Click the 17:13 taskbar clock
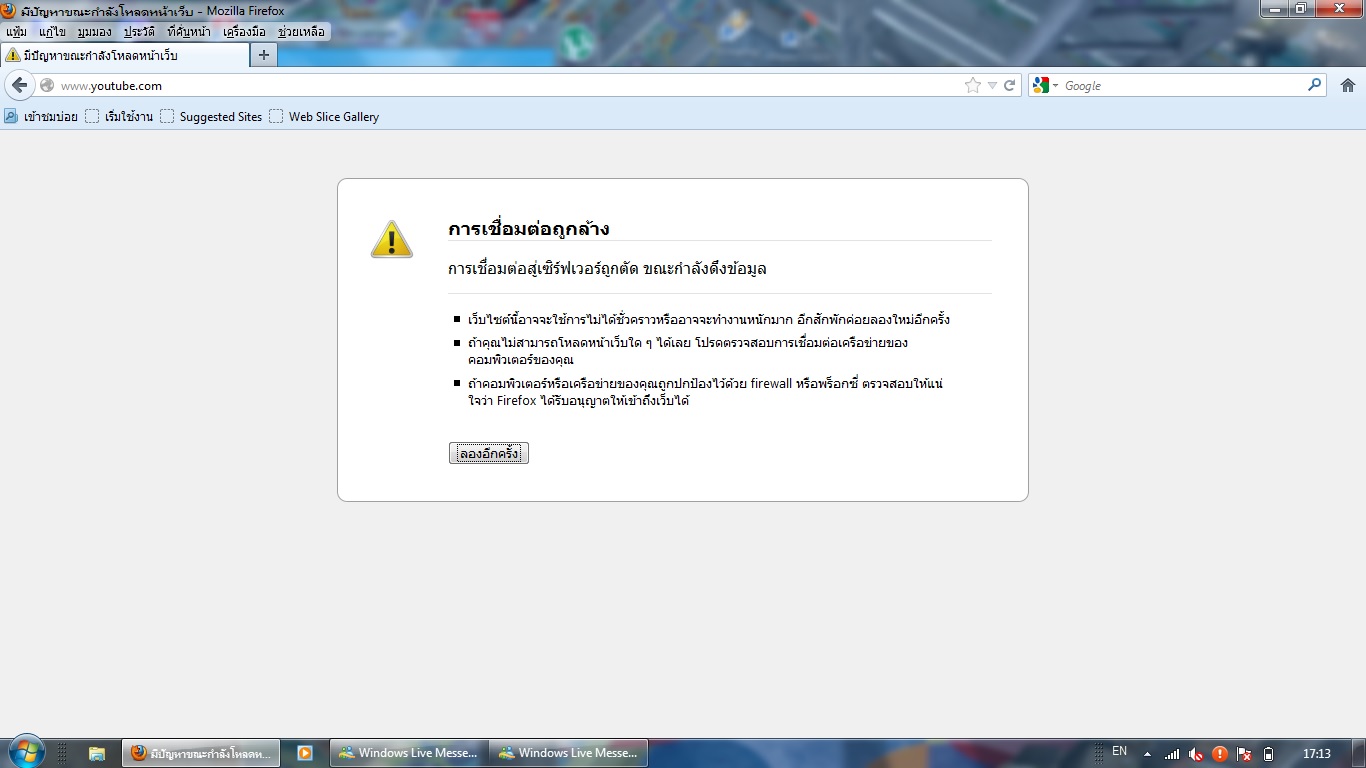Viewport: 1366px width, 768px height. point(1317,753)
